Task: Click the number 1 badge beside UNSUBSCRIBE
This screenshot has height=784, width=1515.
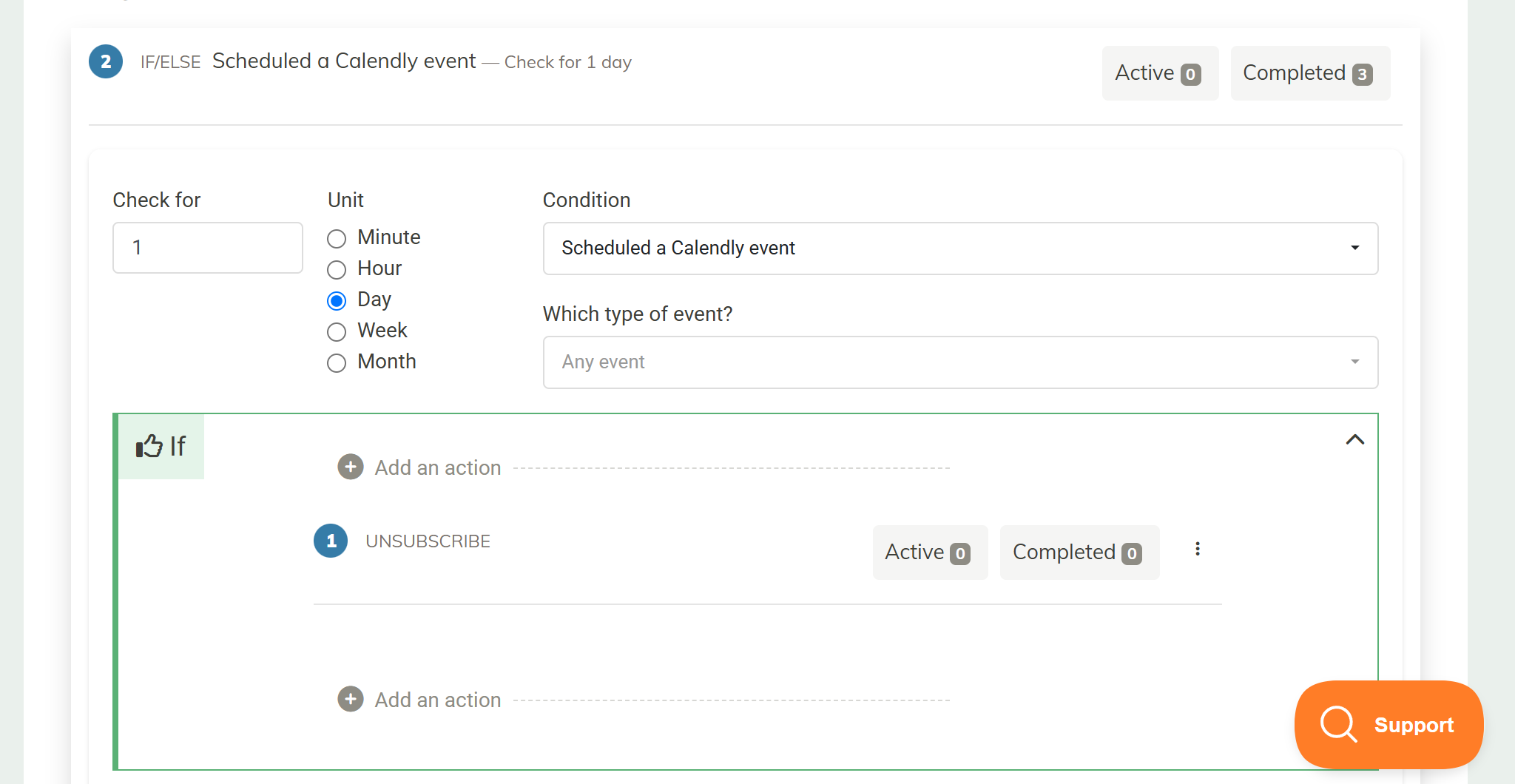Action: point(331,541)
